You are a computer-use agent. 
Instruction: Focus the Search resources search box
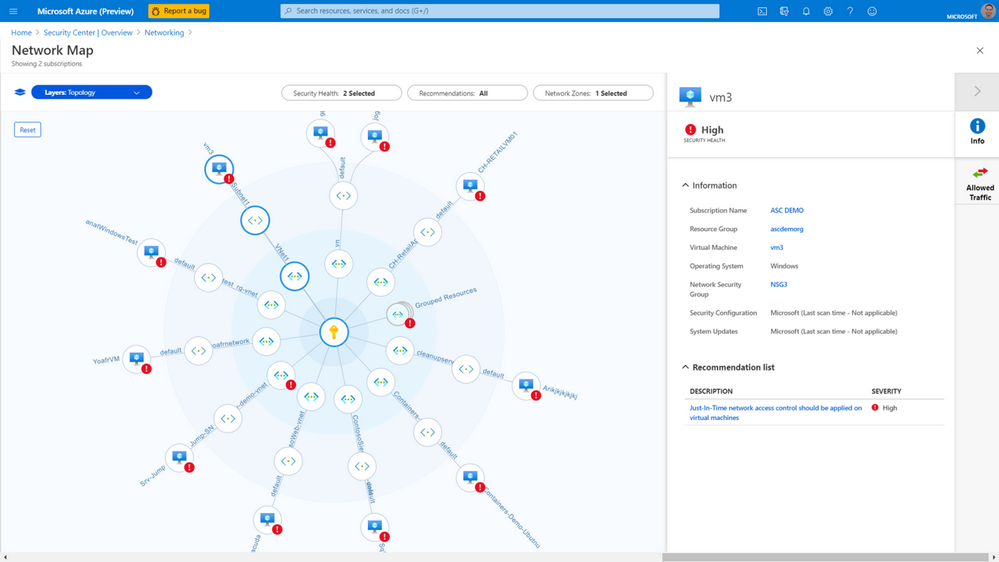[500, 11]
